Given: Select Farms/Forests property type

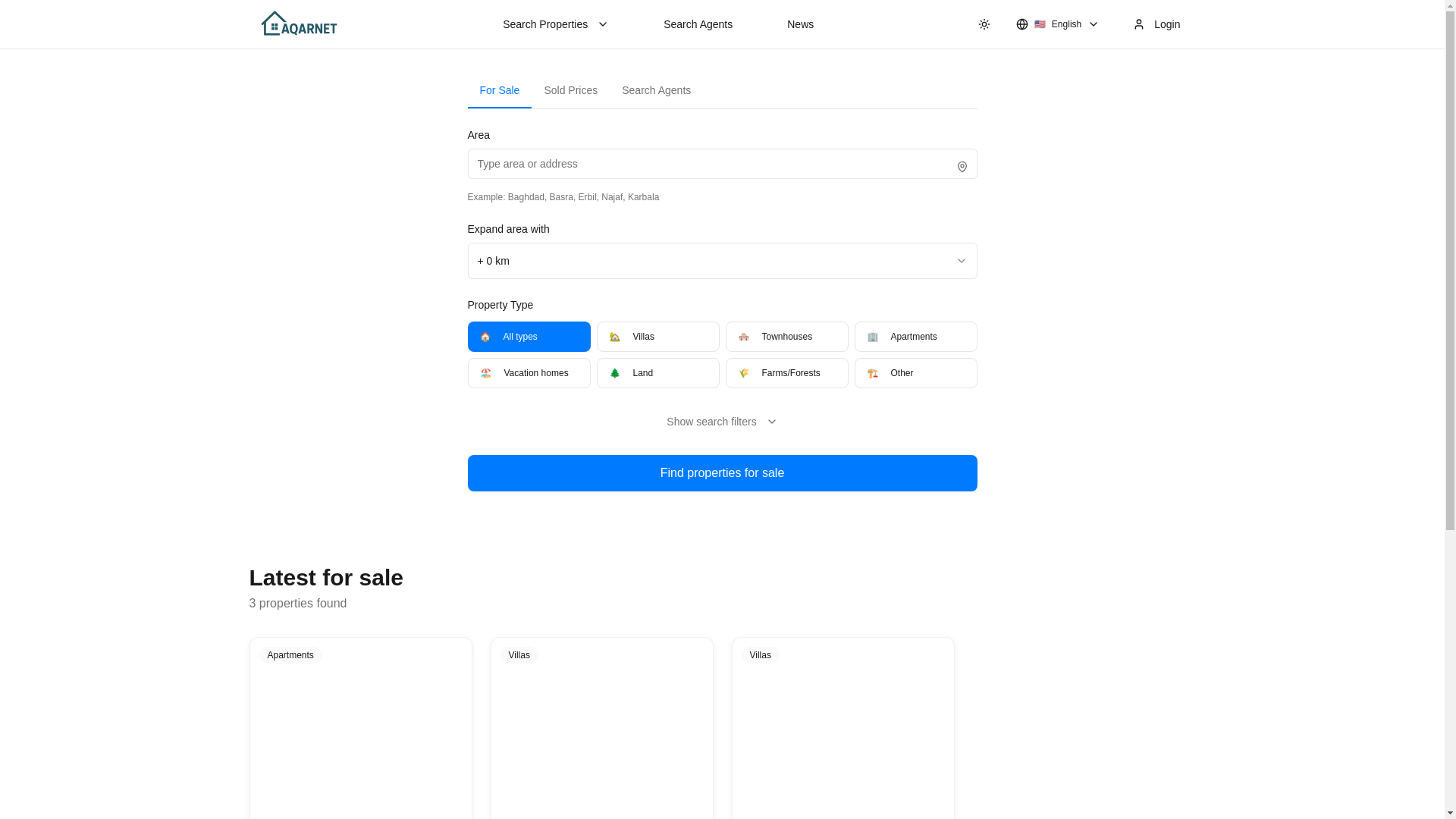Looking at the screenshot, I should 786,373.
